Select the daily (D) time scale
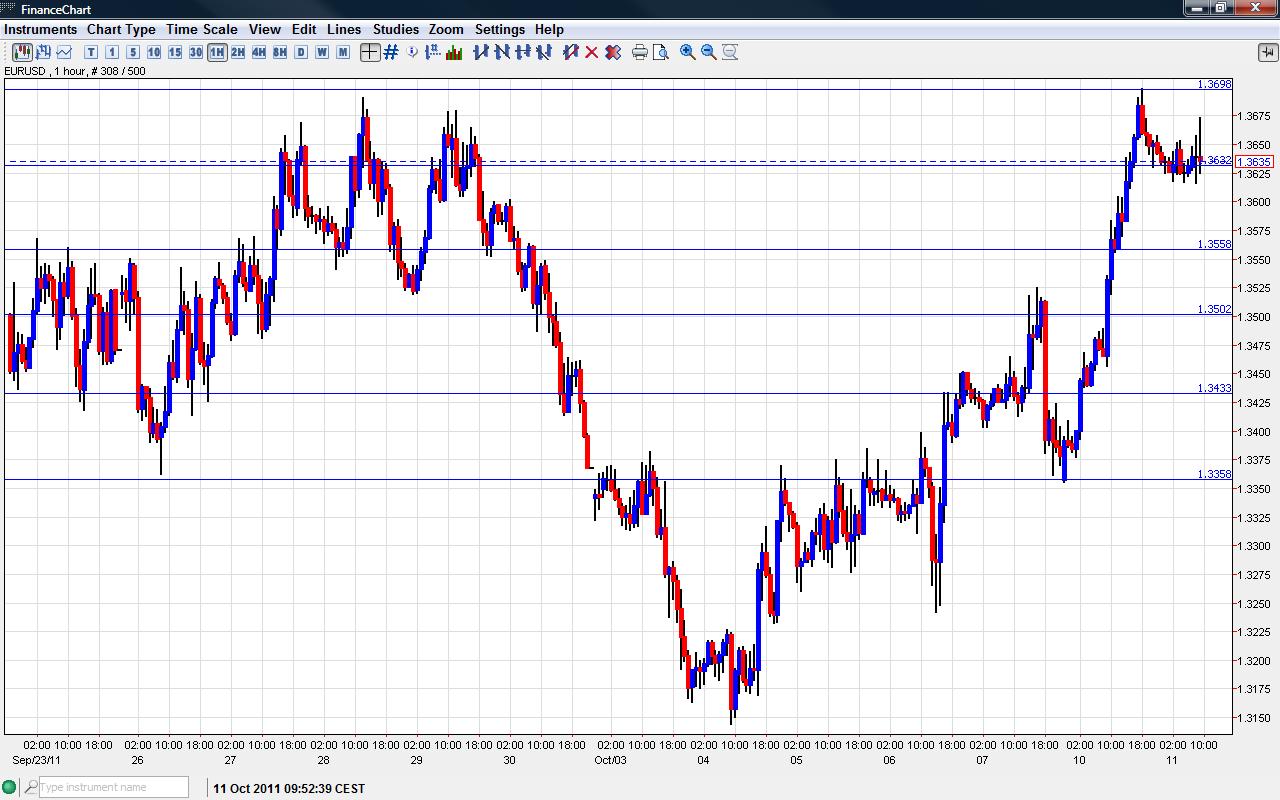1280x800 pixels. (x=301, y=52)
